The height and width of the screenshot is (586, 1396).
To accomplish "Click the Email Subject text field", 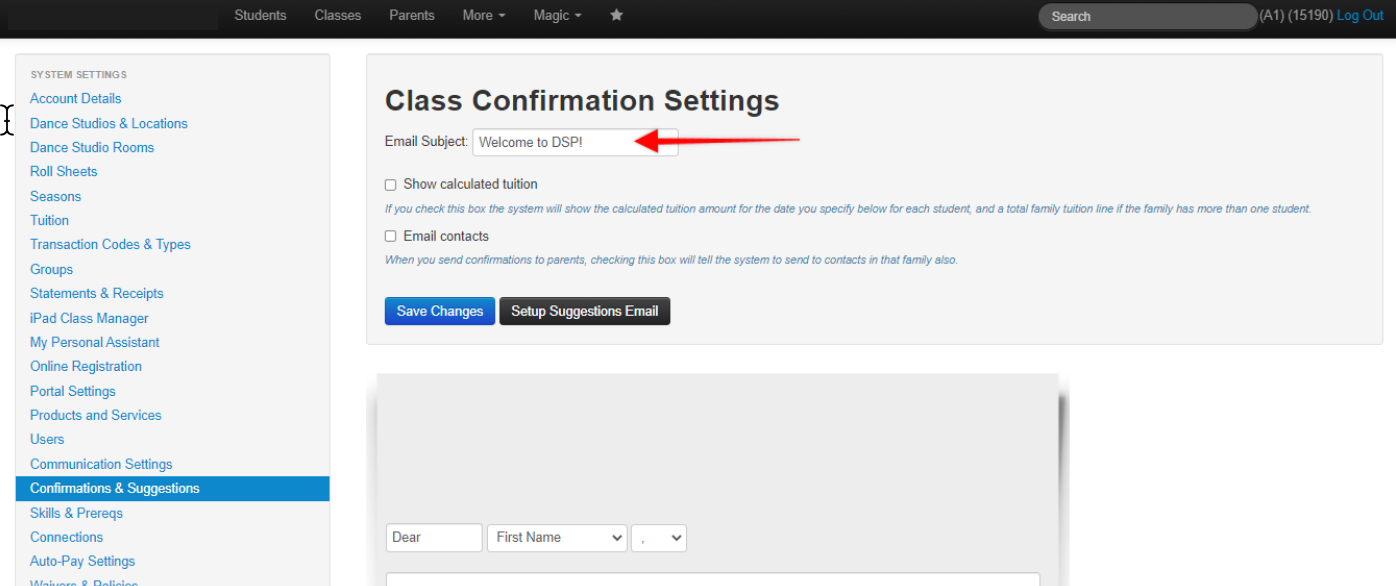I will [575, 142].
